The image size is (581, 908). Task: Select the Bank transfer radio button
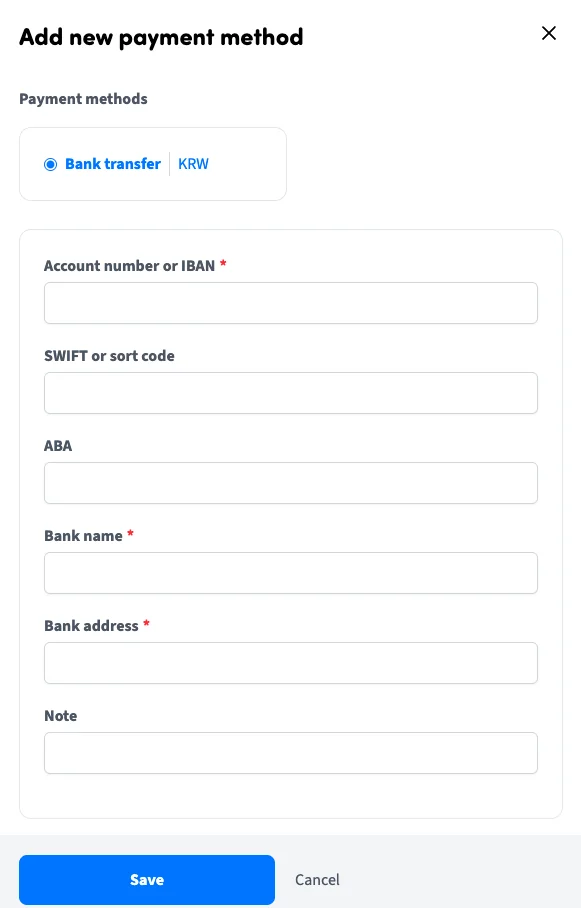click(x=50, y=164)
